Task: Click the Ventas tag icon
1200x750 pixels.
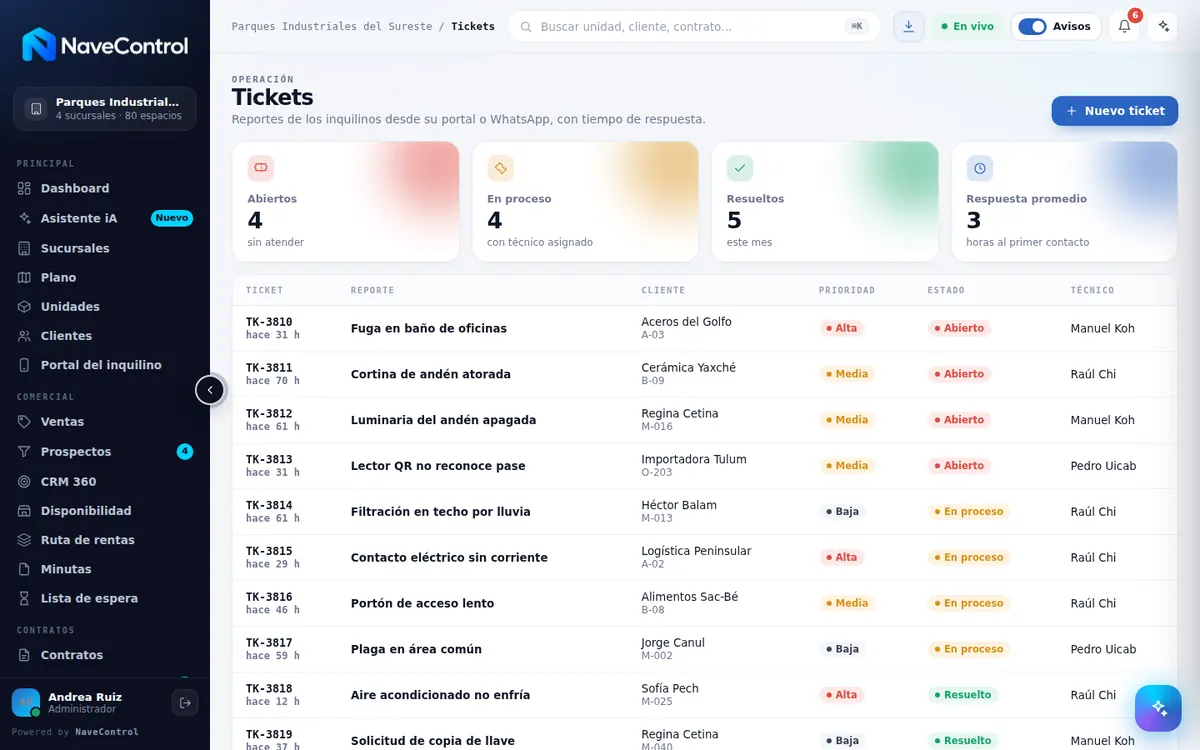Action: click(x=25, y=422)
